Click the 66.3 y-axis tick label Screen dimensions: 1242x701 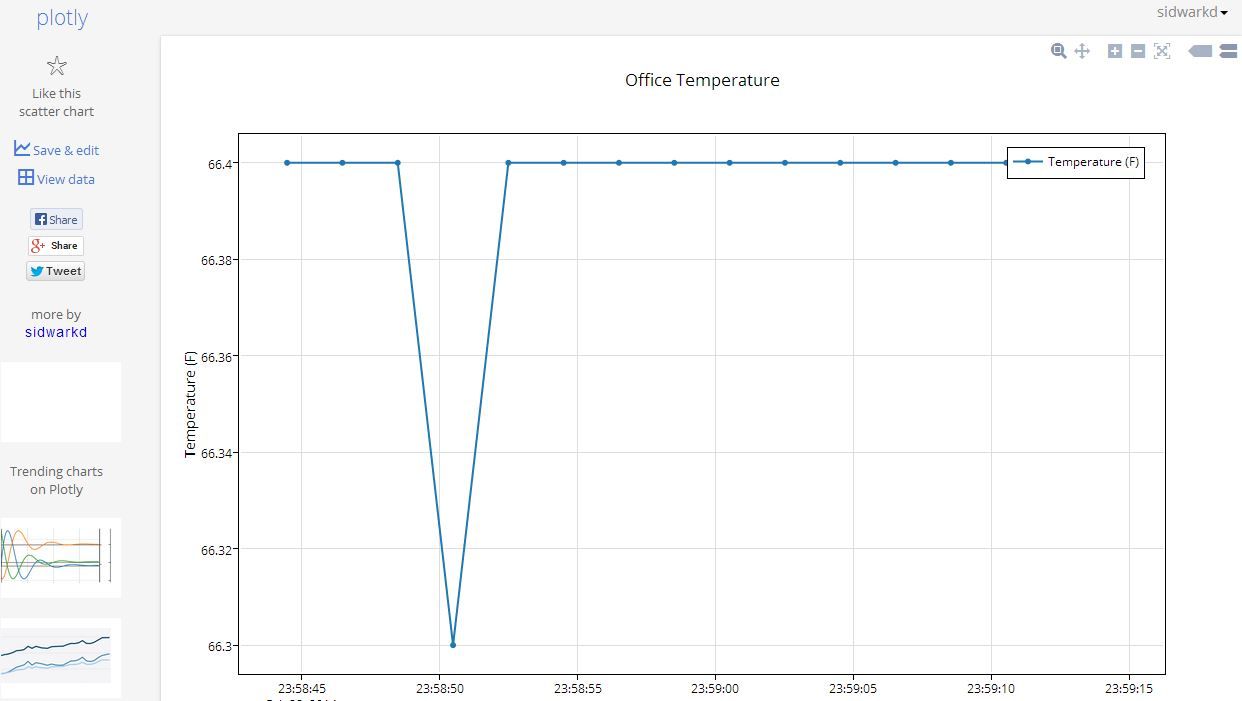coord(220,646)
